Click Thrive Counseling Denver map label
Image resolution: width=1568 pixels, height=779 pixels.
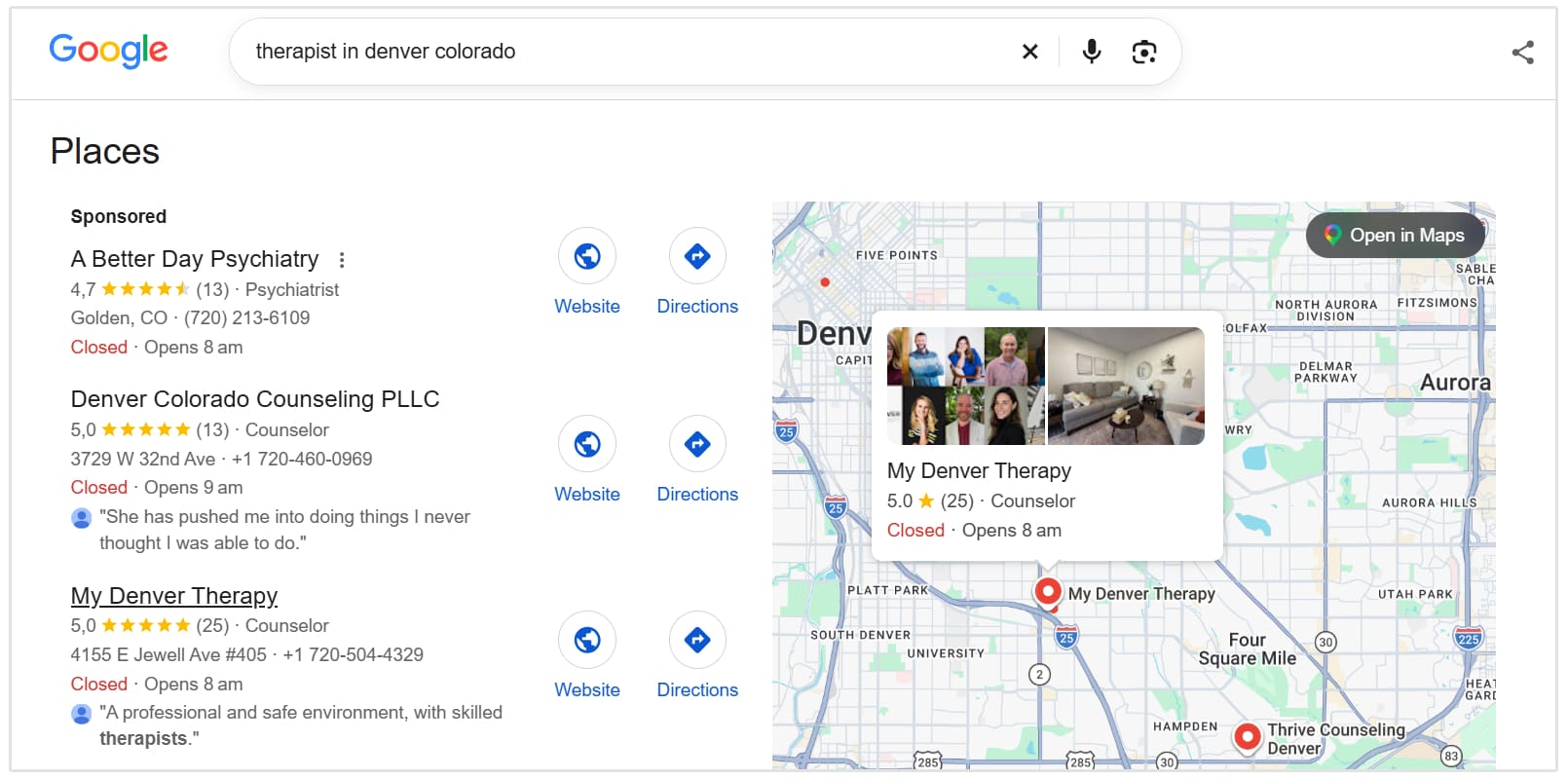click(x=1336, y=739)
